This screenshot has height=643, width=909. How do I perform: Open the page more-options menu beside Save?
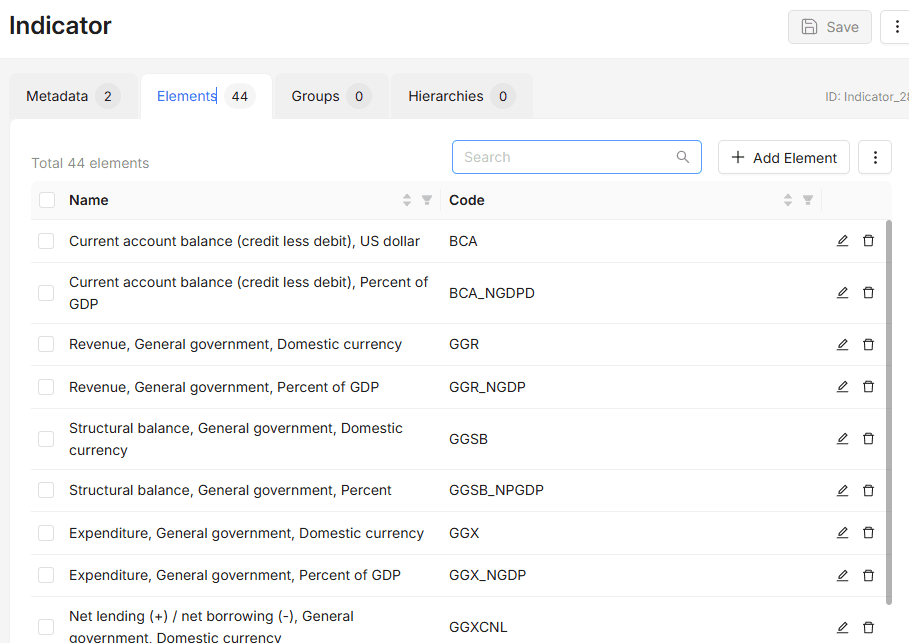coord(896,27)
